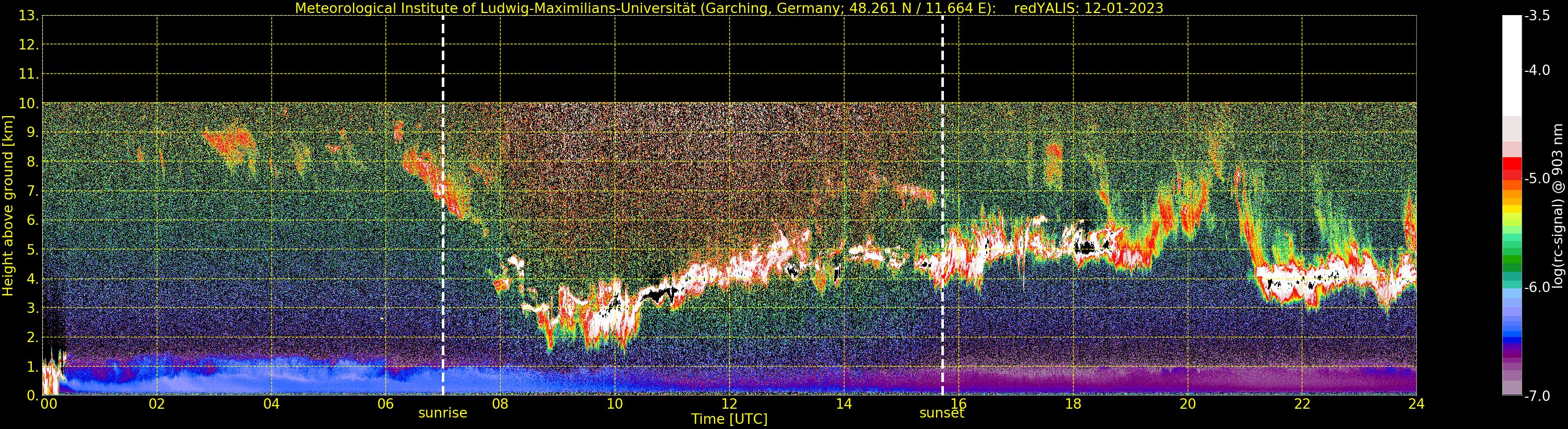
Task: Click the white top of the colorbar
Action: pos(1512,66)
